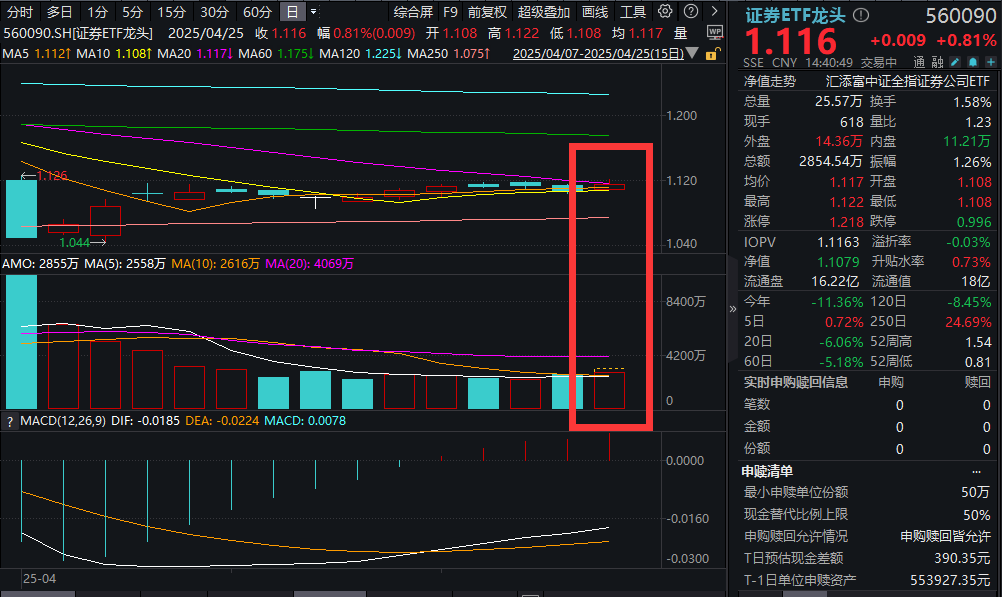
Task: Open the 申赎清单 more options ellipsis
Action: [976, 471]
